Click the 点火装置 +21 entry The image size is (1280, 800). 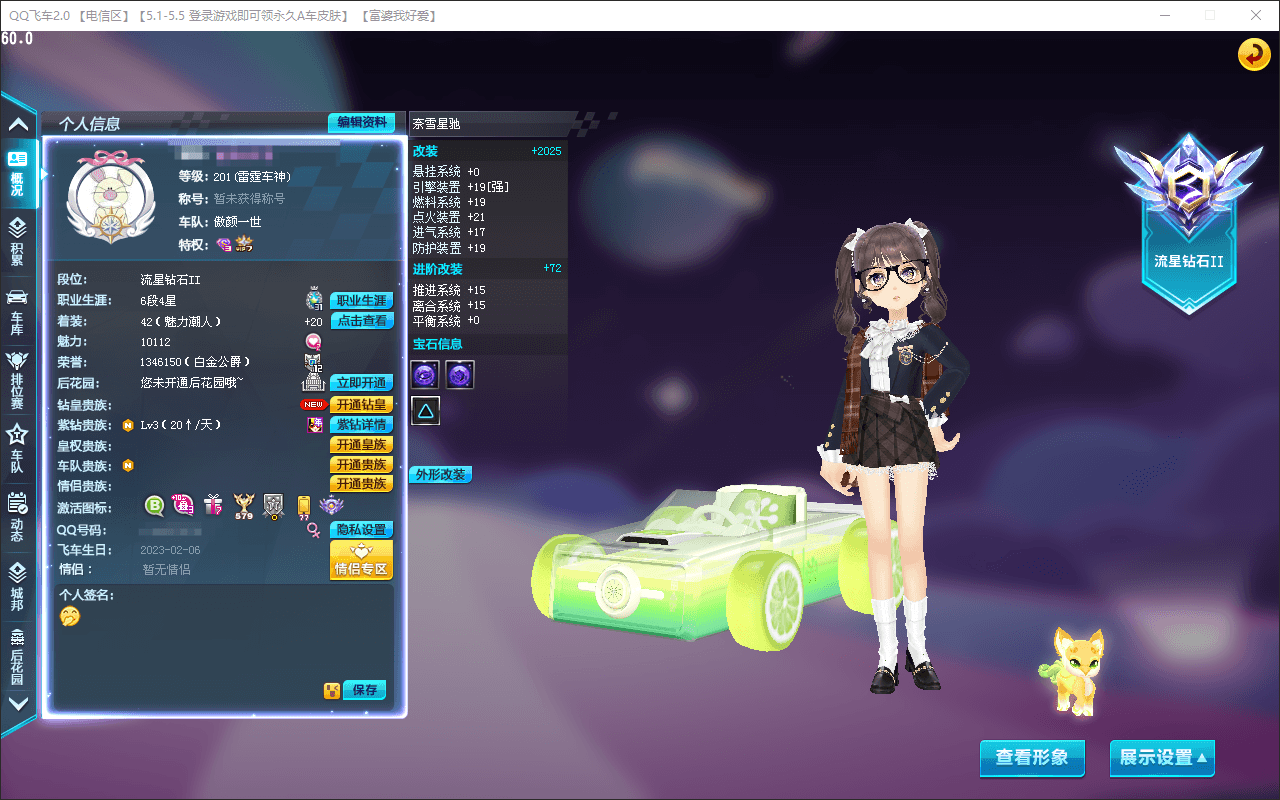449,217
